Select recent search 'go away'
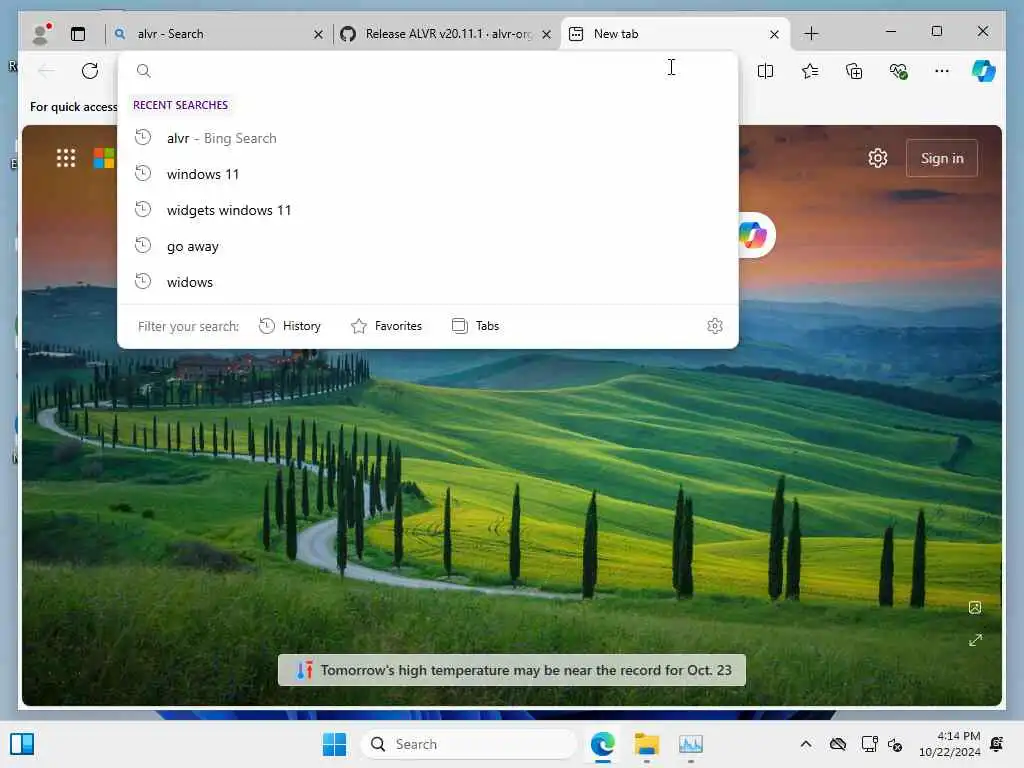Viewport: 1024px width, 768px height. (428, 246)
